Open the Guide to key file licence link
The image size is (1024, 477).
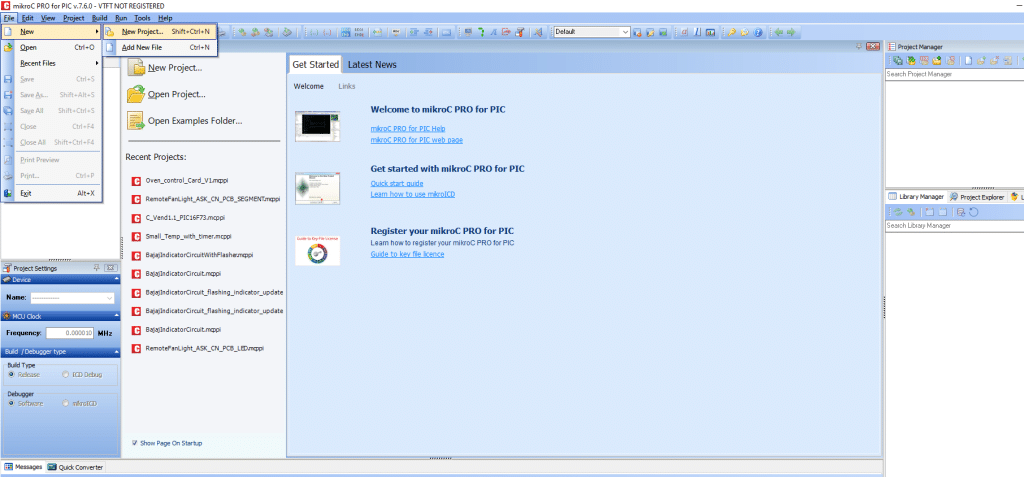407,254
